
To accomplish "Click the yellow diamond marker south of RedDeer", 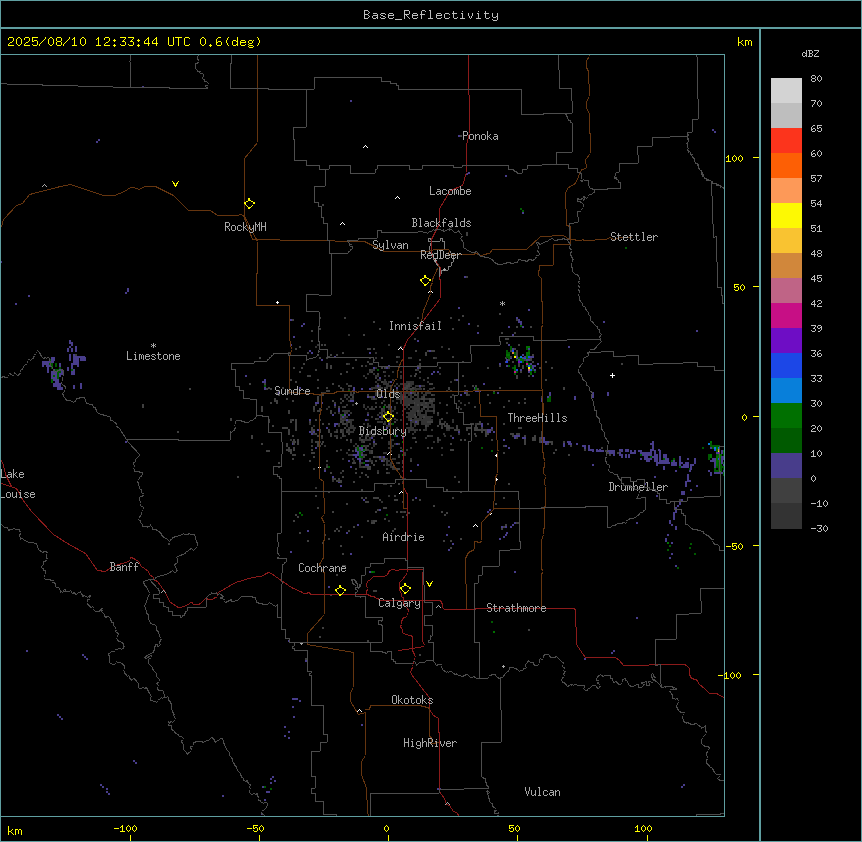I will pos(425,281).
